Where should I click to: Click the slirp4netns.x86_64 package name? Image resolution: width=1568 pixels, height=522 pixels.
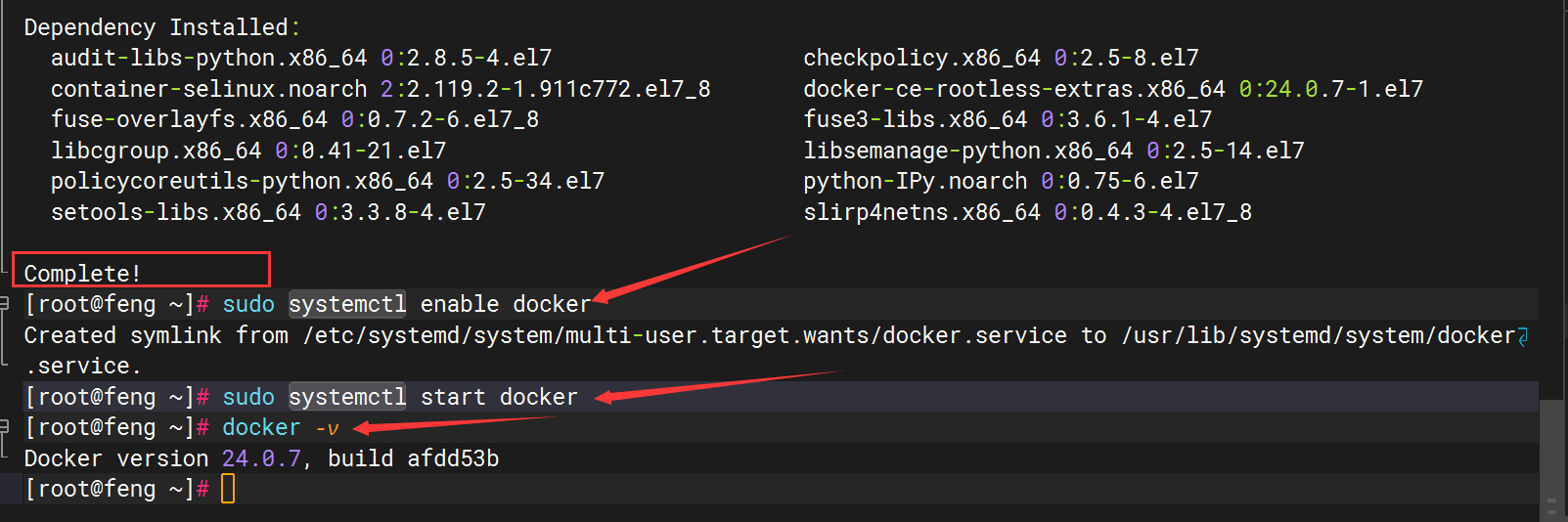[921, 212]
